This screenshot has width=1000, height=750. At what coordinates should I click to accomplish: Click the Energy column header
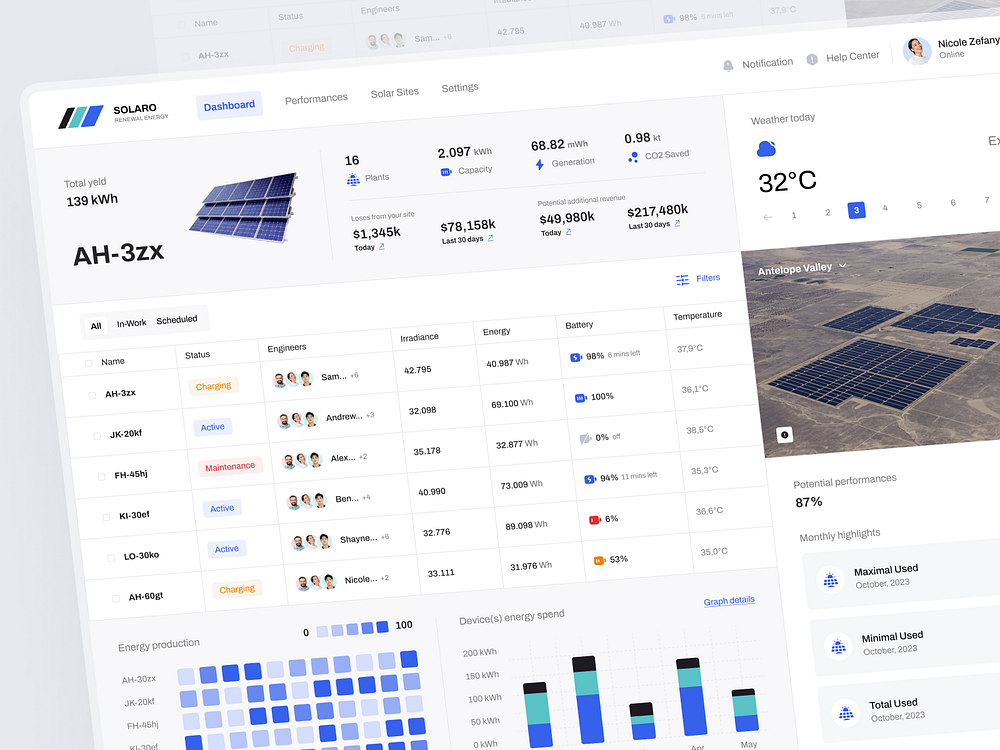coord(496,332)
